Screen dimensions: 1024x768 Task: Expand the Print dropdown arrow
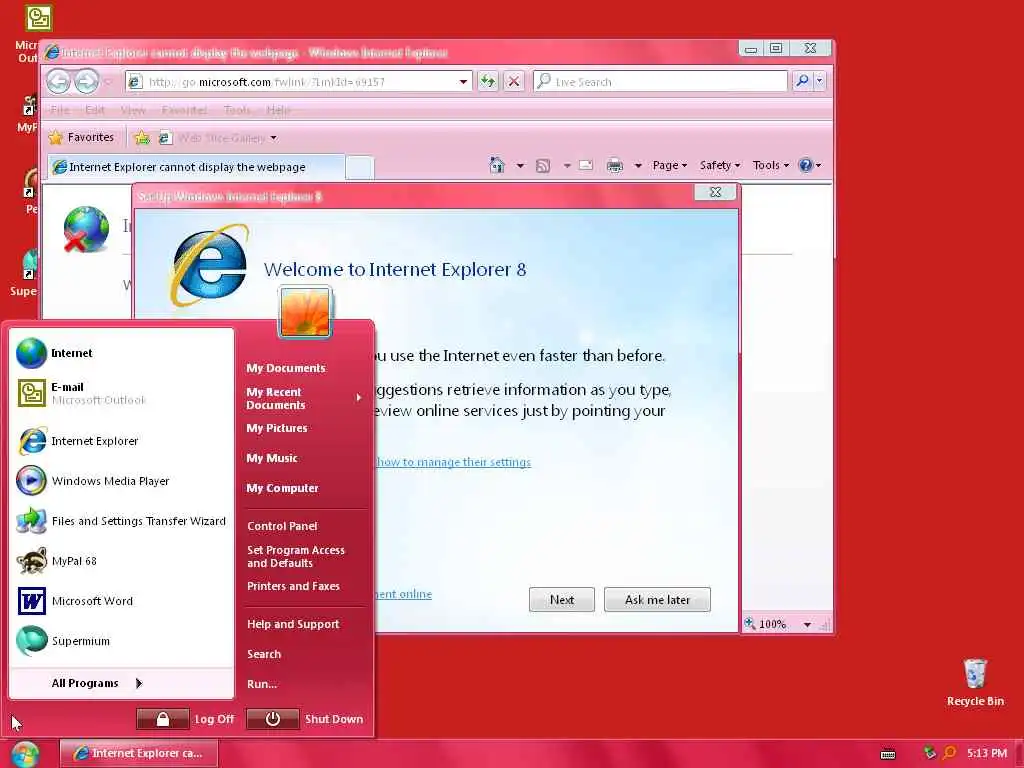pyautogui.click(x=638, y=166)
